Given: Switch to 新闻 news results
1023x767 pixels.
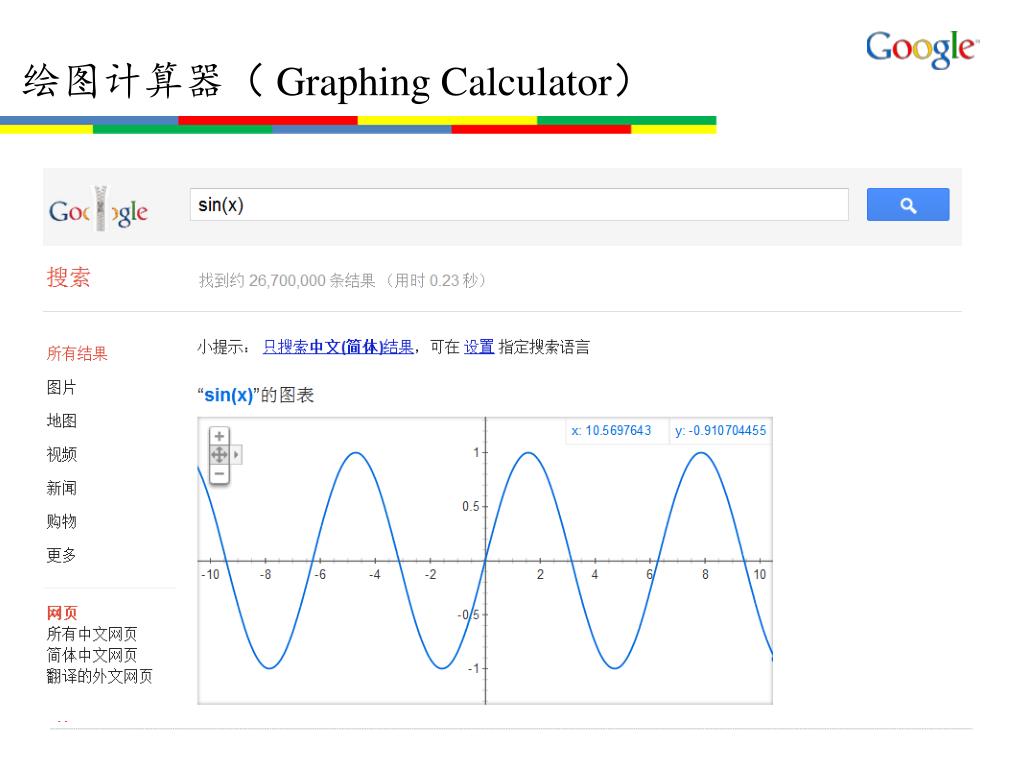Looking at the screenshot, I should point(61,488).
